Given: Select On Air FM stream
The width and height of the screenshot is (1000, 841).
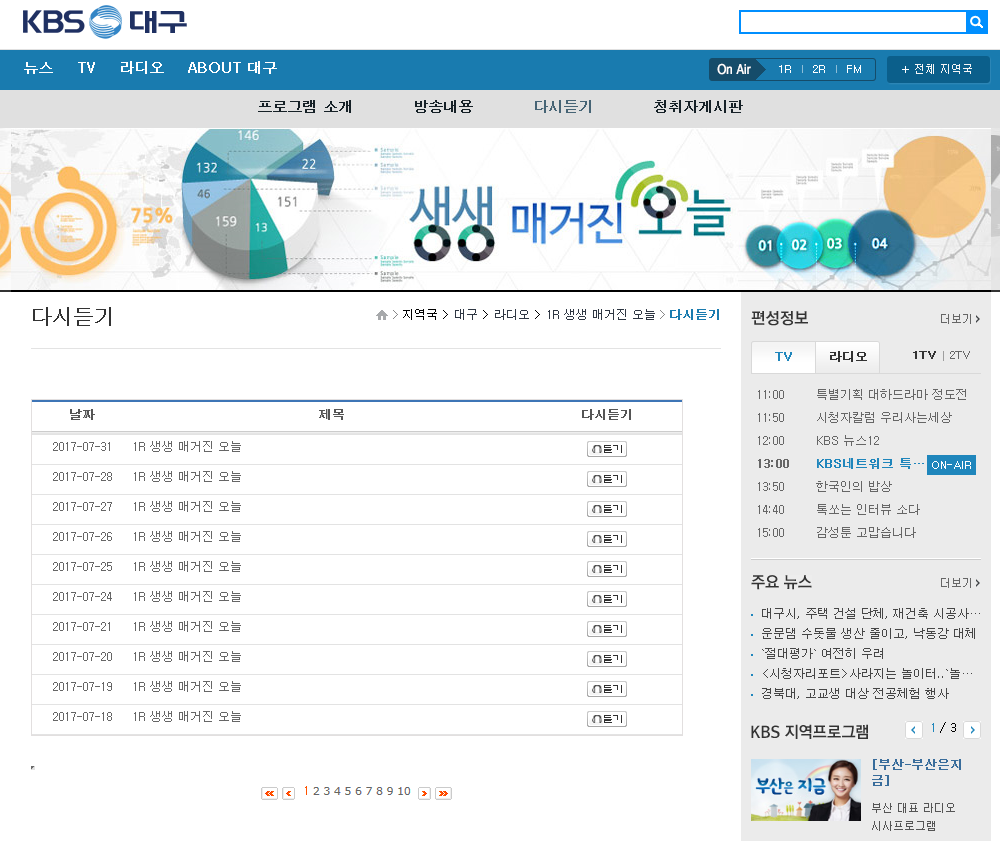Looking at the screenshot, I should tap(854, 69).
